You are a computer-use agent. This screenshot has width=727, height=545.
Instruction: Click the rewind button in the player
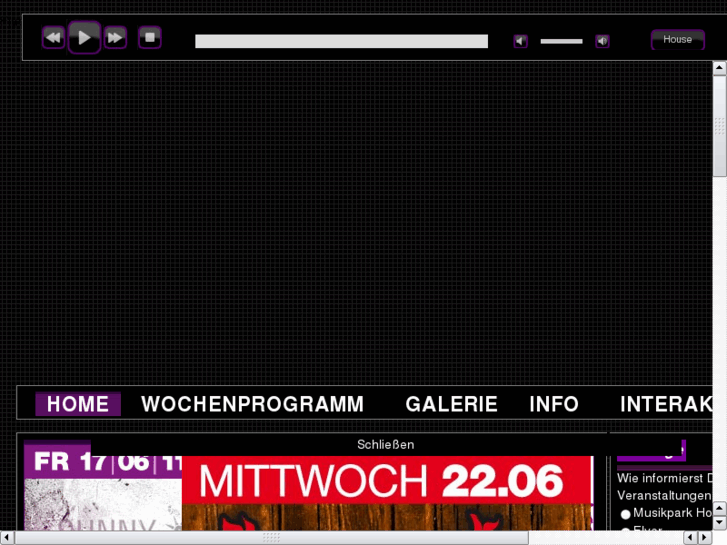[53, 38]
